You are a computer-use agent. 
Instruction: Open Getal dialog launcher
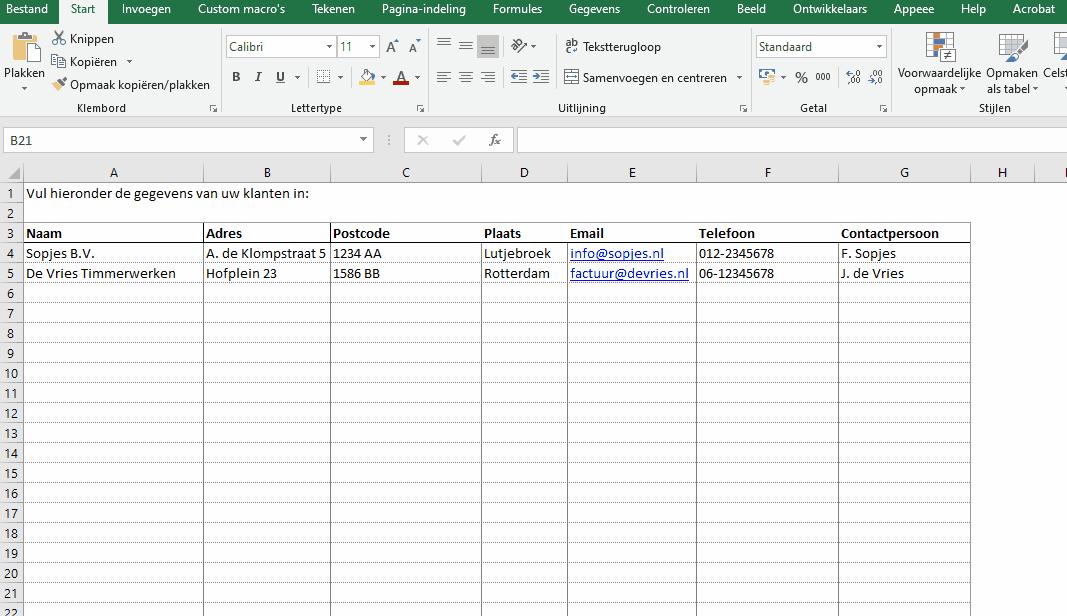click(883, 108)
